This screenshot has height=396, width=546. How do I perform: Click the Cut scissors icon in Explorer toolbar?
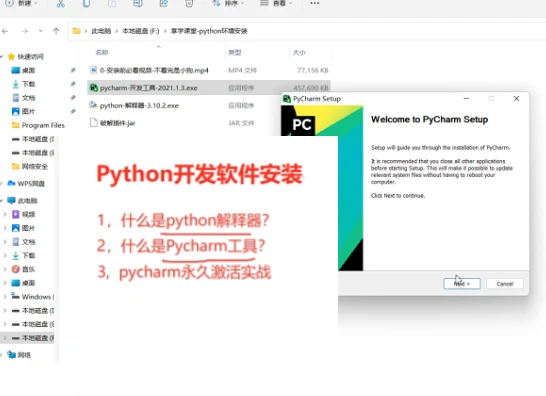tap(61, 3)
